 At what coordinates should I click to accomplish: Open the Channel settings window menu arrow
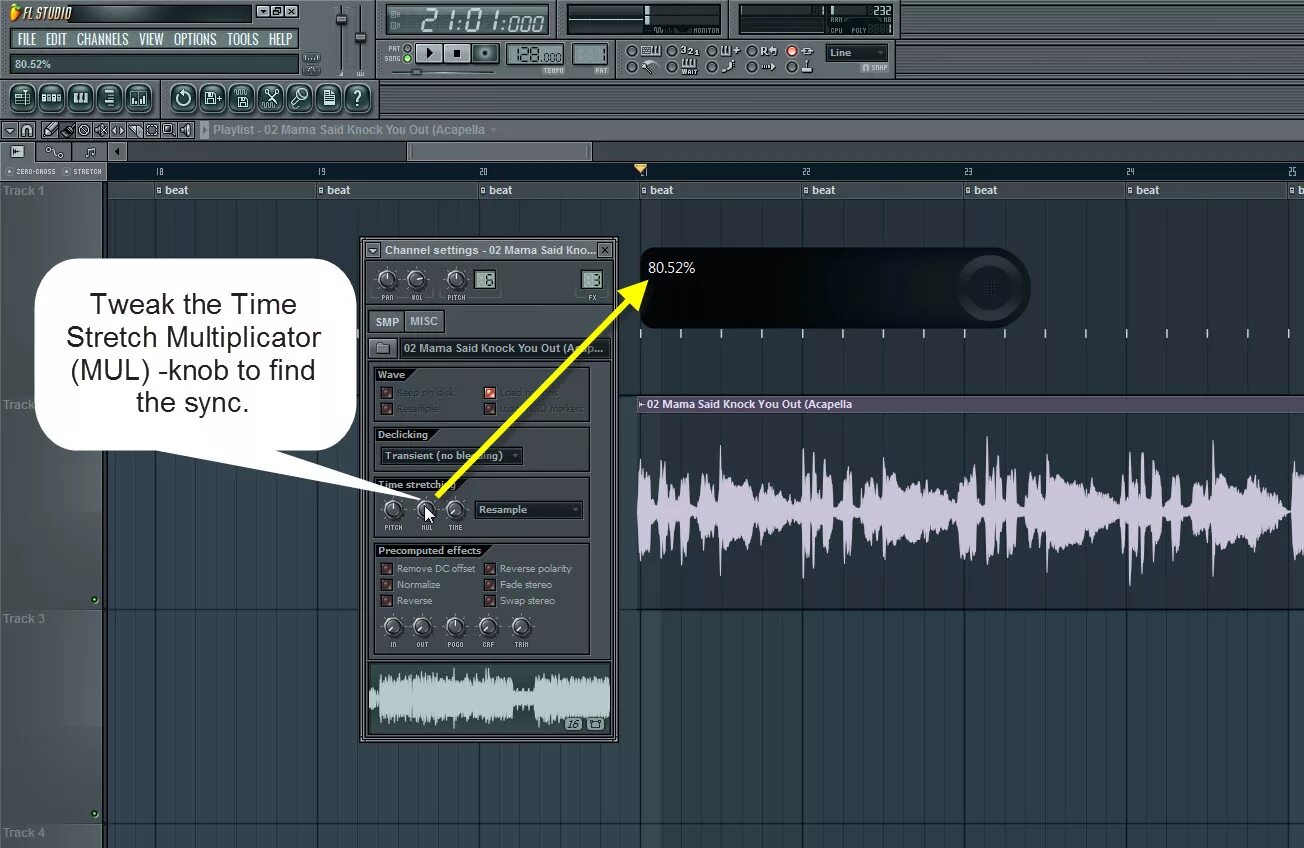[373, 250]
